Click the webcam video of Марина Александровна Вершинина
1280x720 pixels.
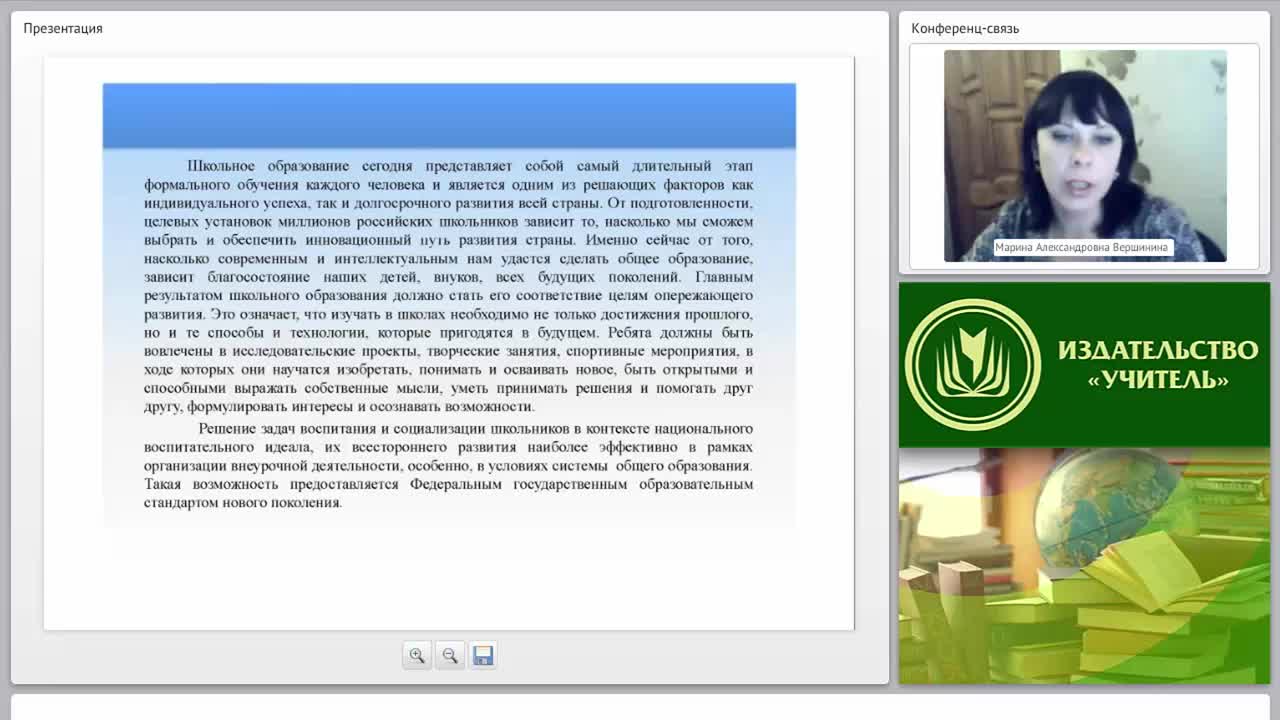[x=1085, y=156]
